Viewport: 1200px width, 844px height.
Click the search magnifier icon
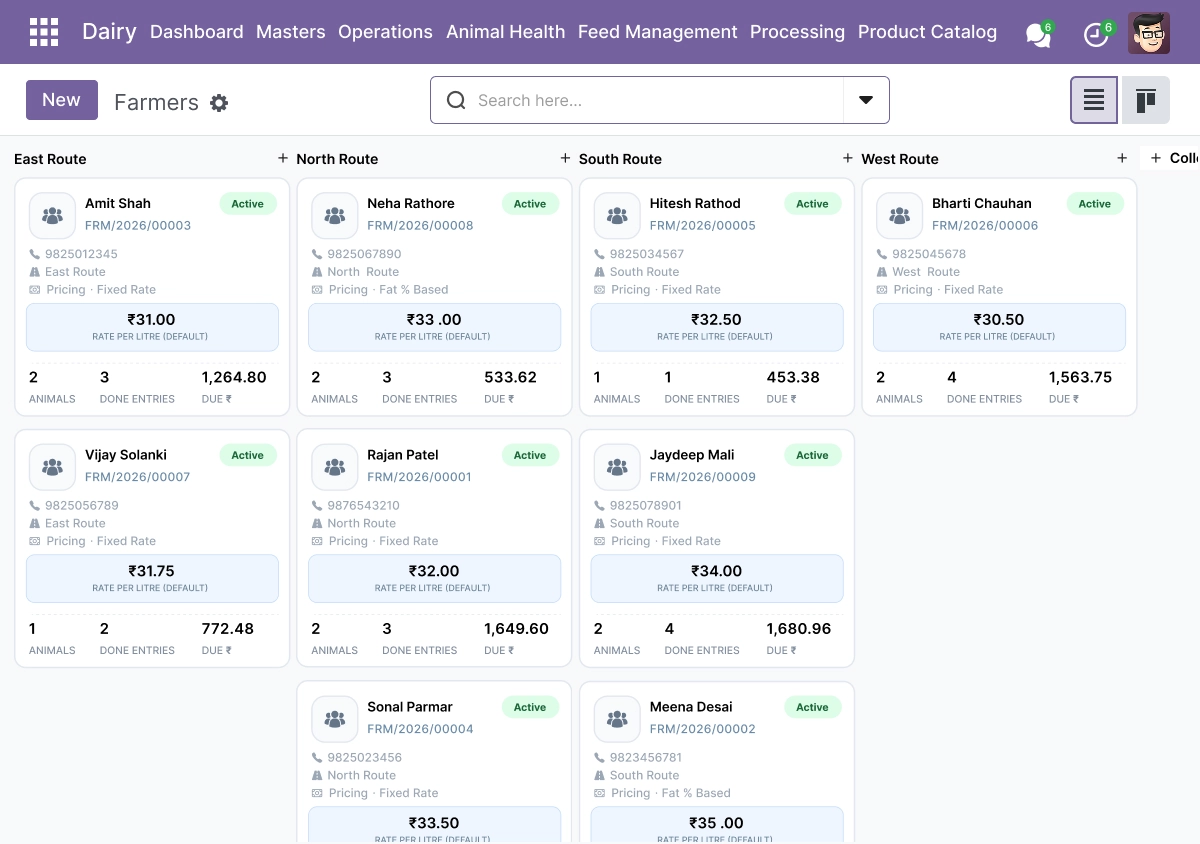[x=456, y=100]
